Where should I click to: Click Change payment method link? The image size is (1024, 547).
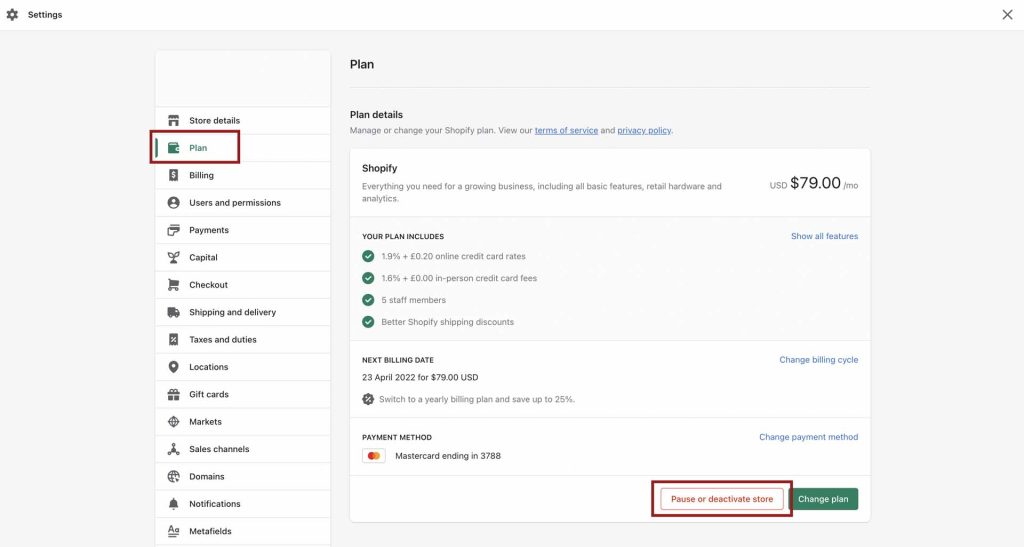808,437
